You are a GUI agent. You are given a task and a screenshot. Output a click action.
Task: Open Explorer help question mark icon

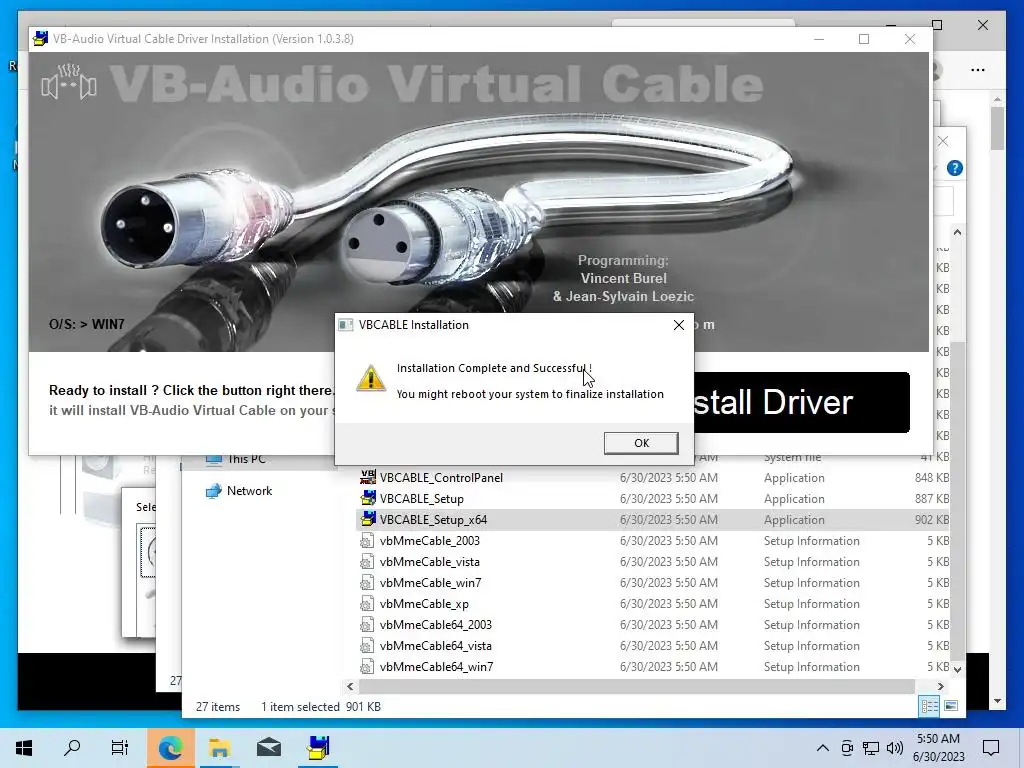(x=954, y=168)
